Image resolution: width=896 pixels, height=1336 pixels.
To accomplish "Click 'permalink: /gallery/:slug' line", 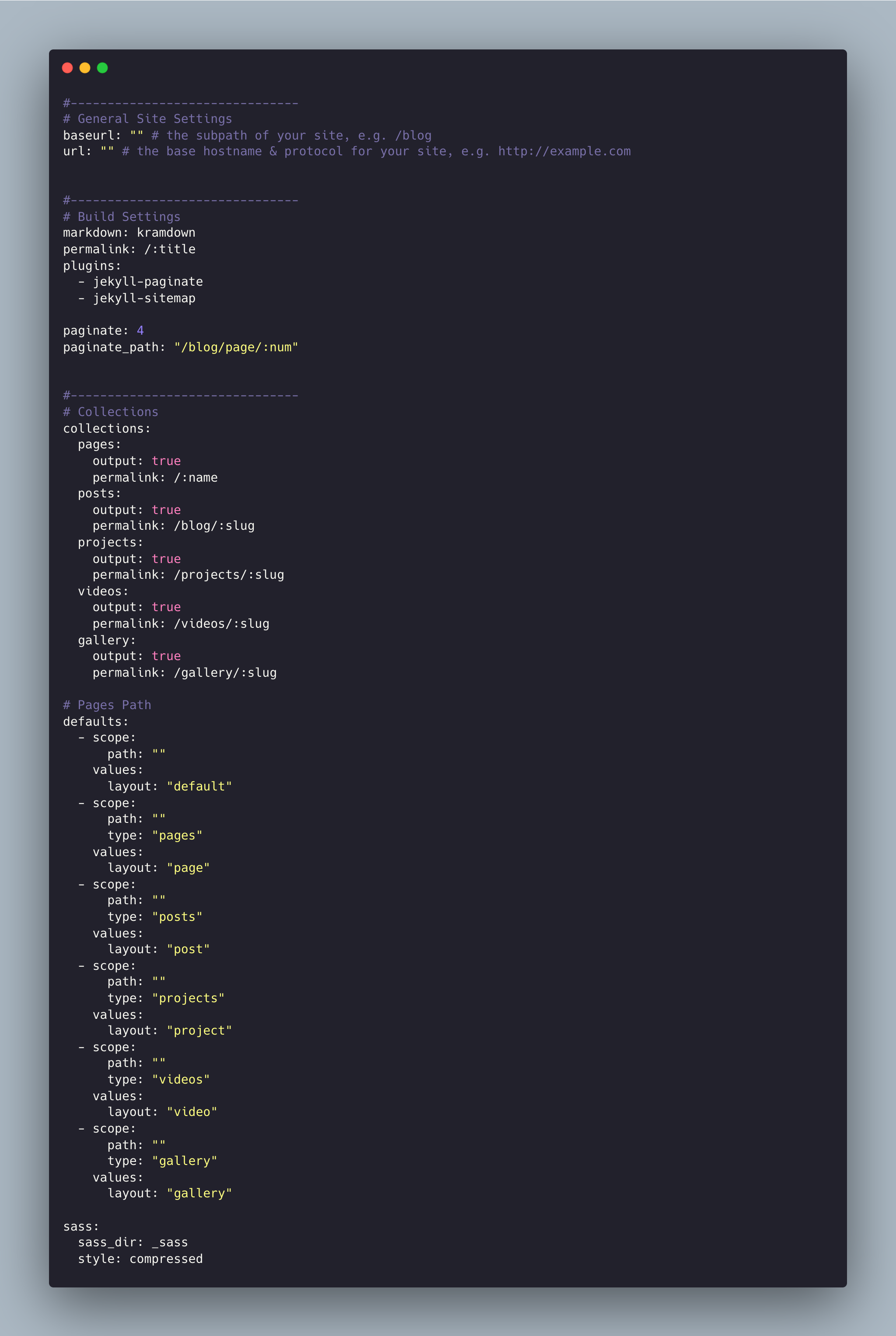I will [185, 673].
